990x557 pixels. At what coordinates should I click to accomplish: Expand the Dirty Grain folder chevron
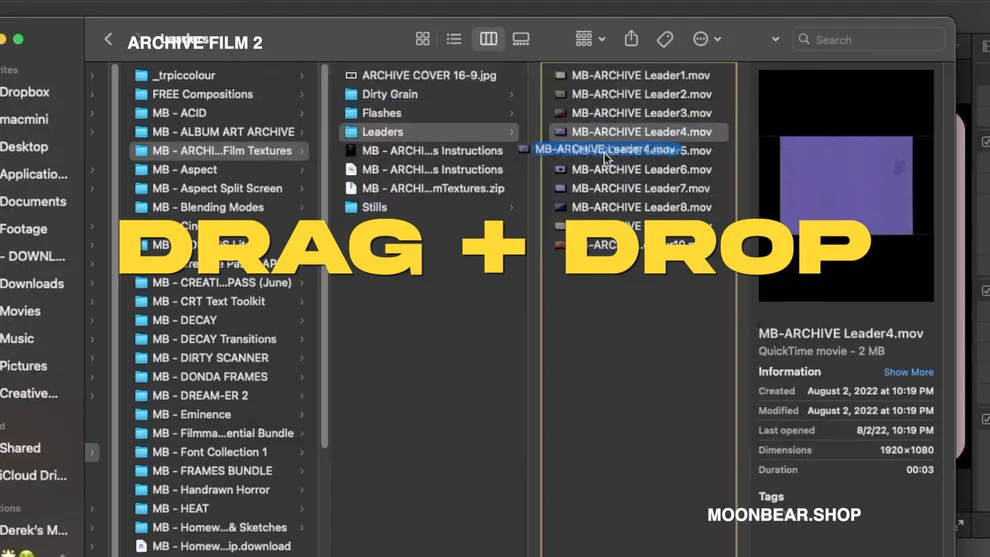click(512, 94)
